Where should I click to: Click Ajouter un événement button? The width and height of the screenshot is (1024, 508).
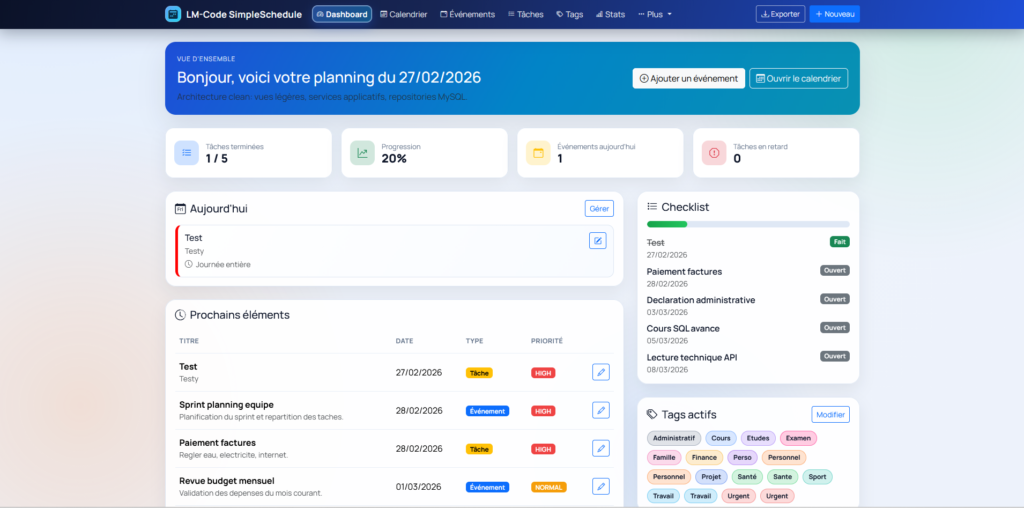tap(688, 78)
